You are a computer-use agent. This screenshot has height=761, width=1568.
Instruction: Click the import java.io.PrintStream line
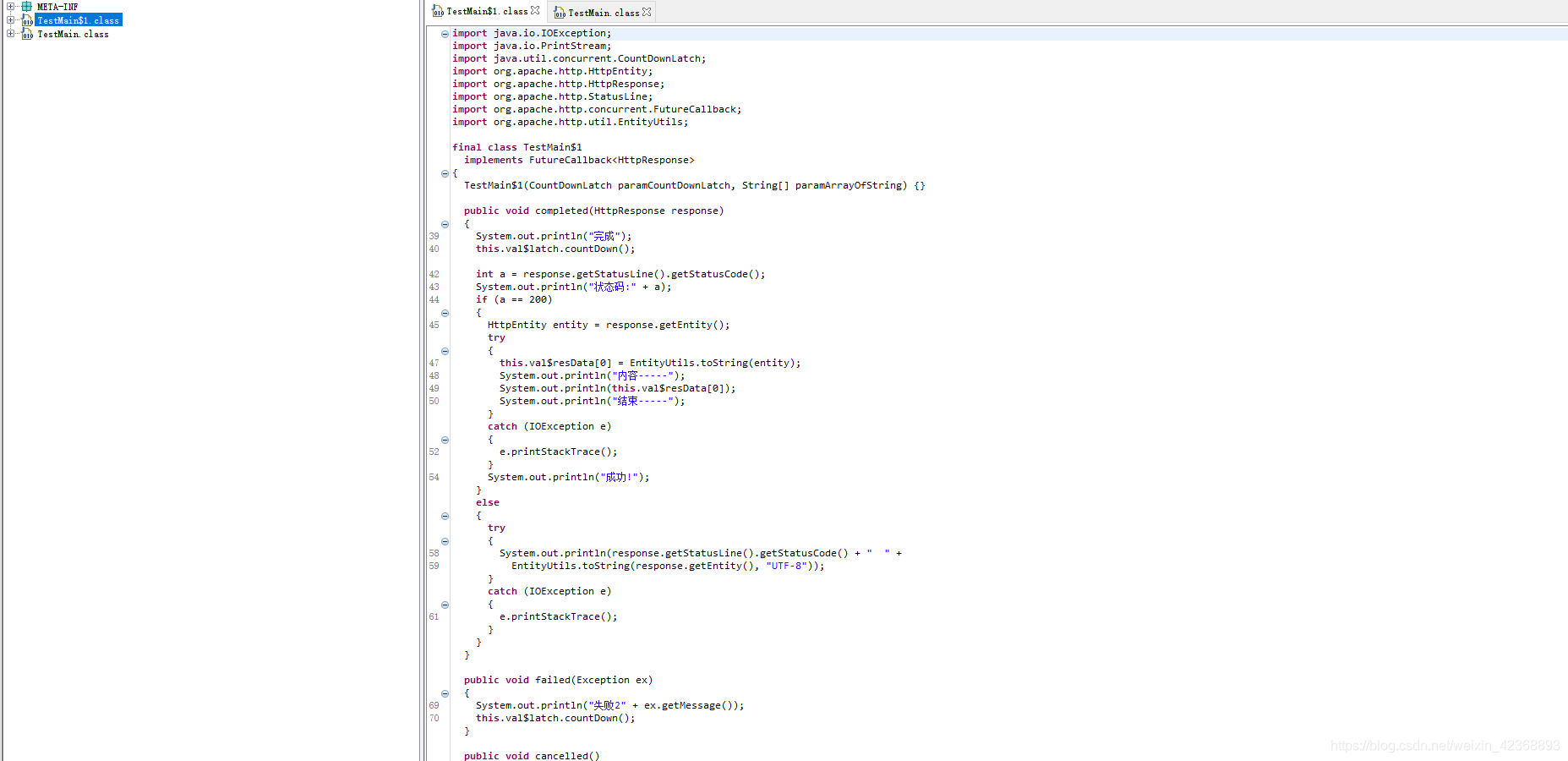click(x=532, y=46)
